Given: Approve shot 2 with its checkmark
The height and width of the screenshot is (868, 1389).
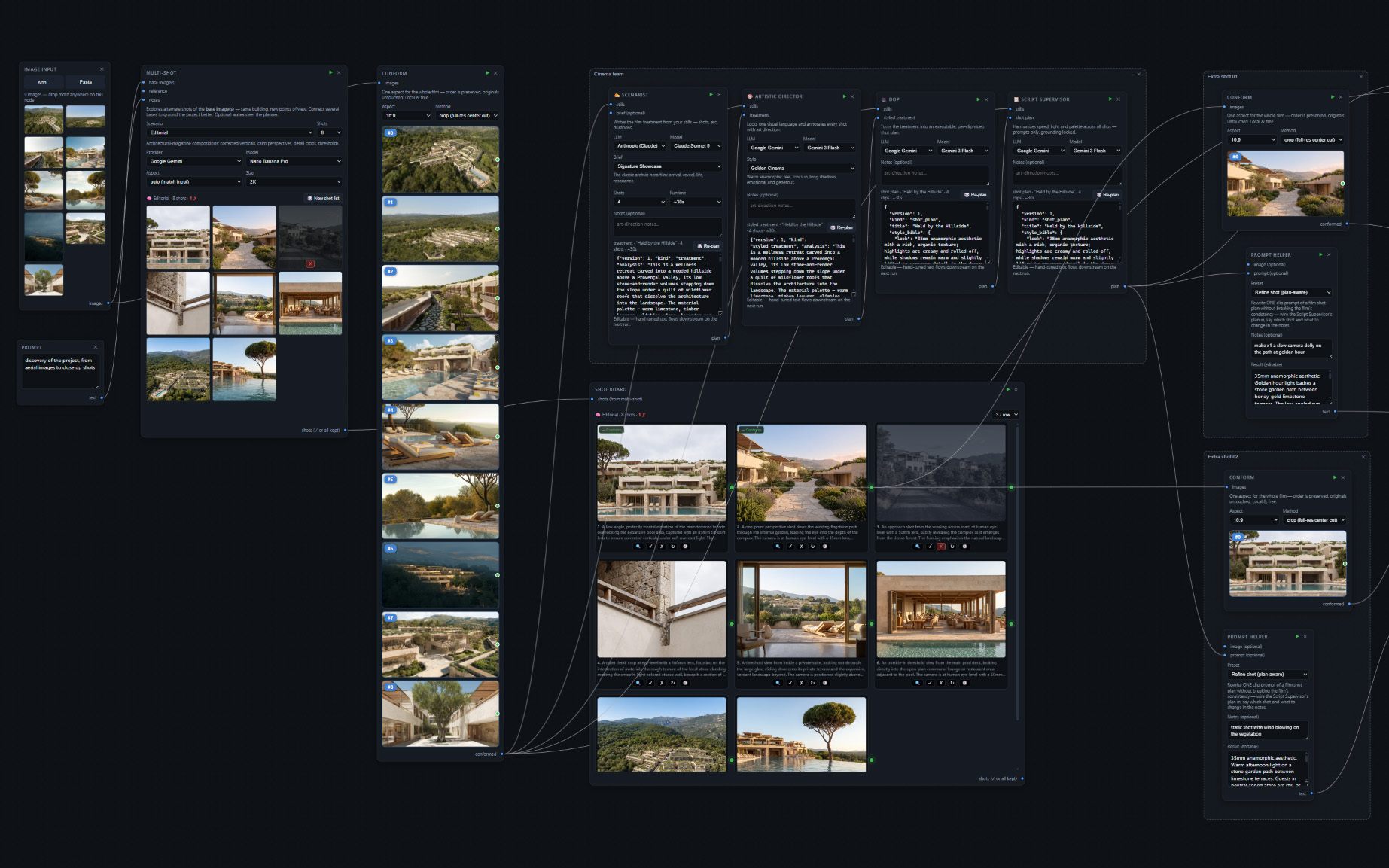Looking at the screenshot, I should point(790,547).
